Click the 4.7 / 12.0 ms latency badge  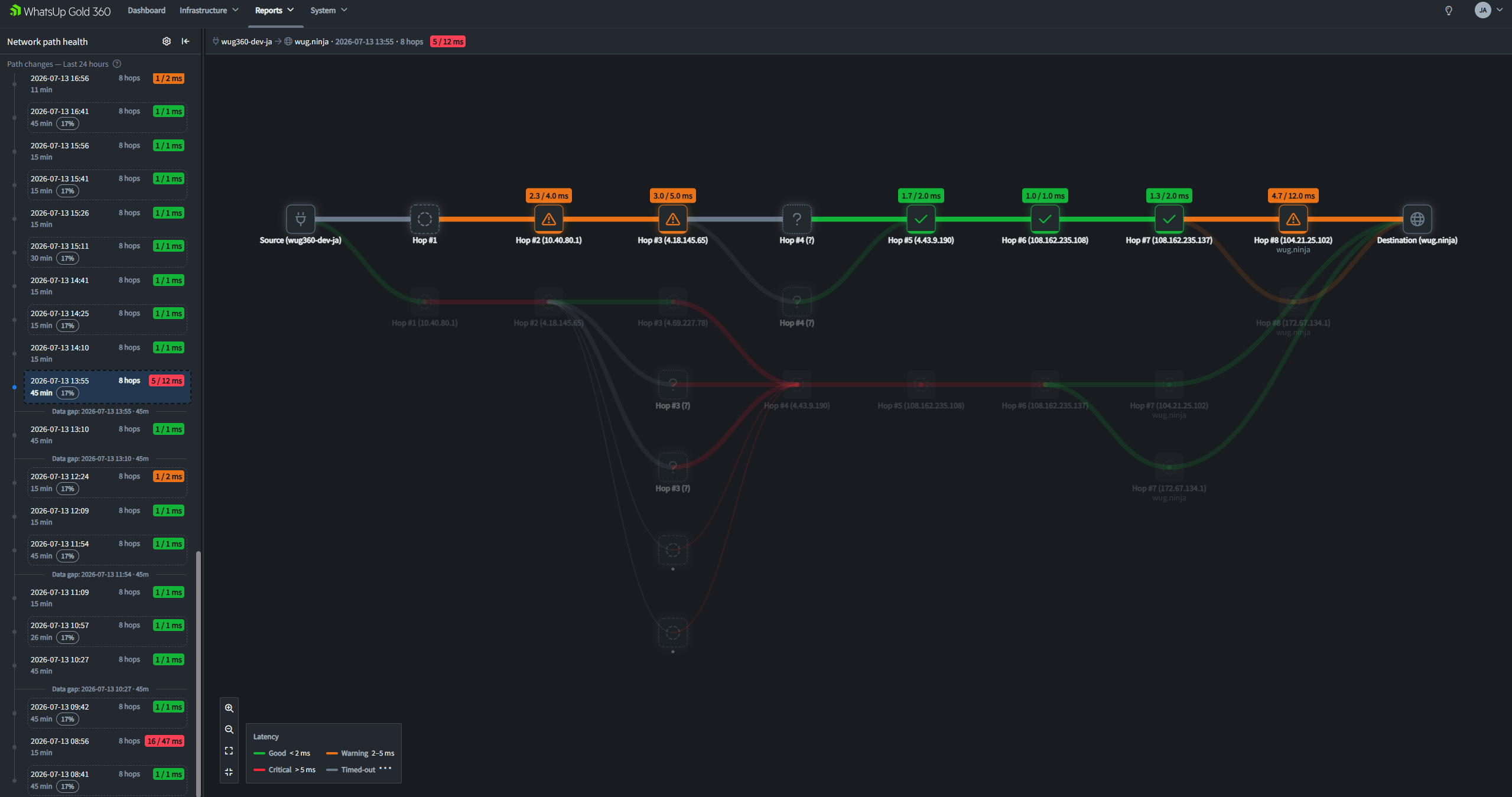pyautogui.click(x=1293, y=196)
